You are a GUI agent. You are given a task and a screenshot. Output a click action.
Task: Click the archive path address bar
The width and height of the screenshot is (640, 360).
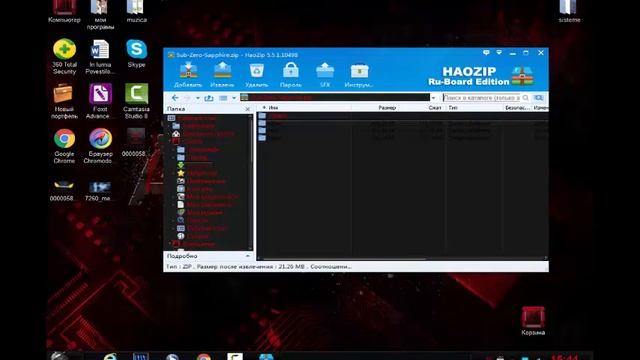point(335,98)
